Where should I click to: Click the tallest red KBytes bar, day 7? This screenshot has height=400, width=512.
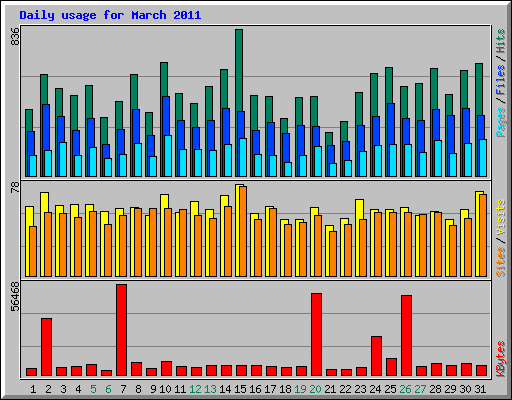pos(121,330)
